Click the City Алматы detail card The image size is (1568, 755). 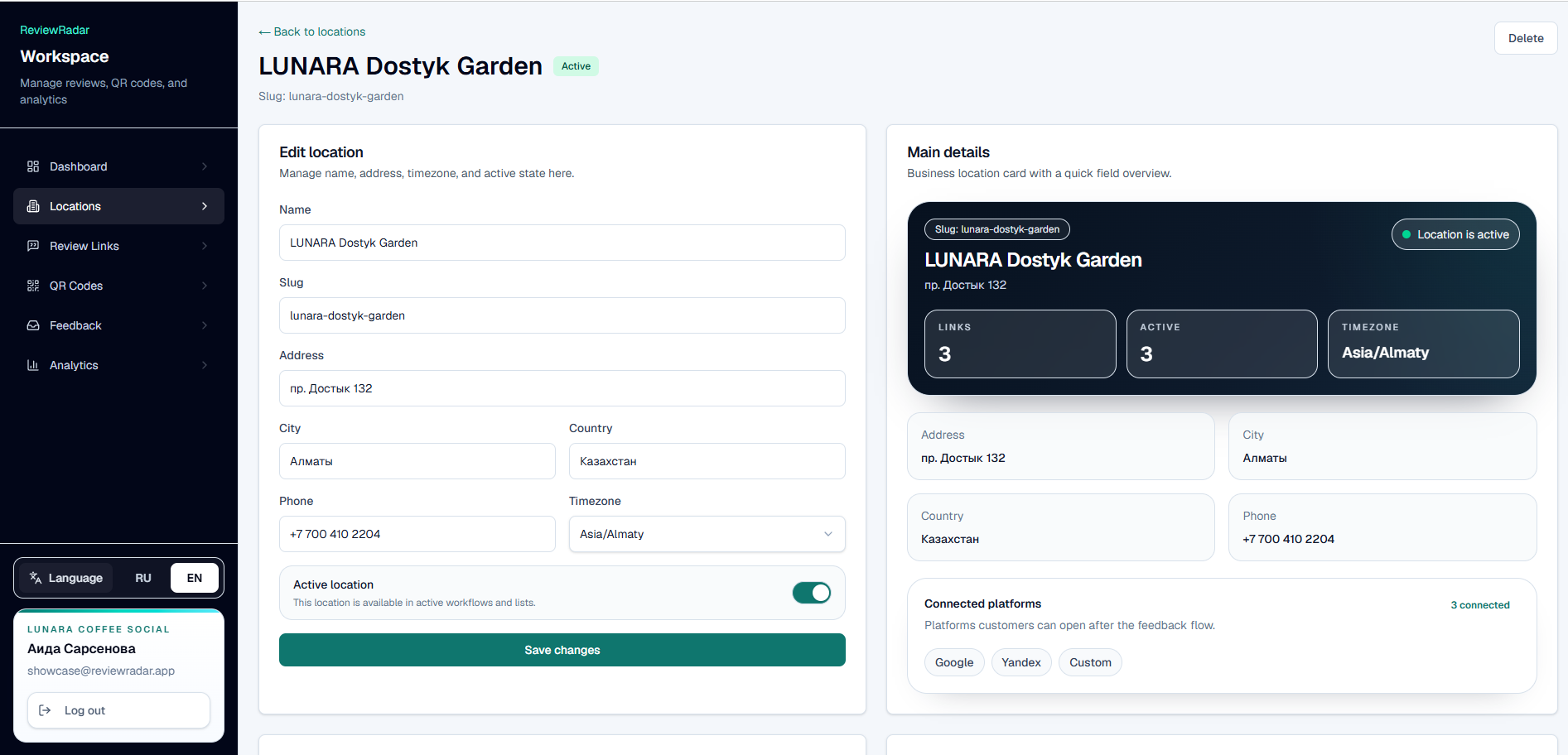[1382, 446]
